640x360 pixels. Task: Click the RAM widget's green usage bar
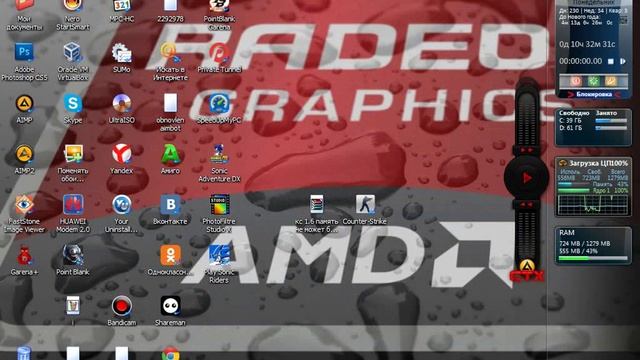tap(593, 258)
